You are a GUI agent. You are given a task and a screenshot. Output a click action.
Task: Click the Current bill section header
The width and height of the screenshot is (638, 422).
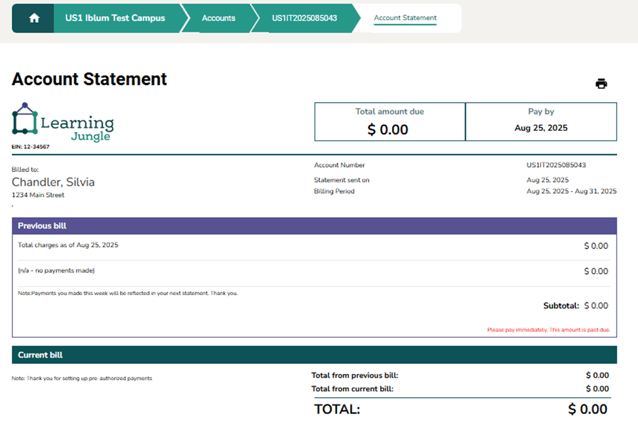(x=314, y=355)
